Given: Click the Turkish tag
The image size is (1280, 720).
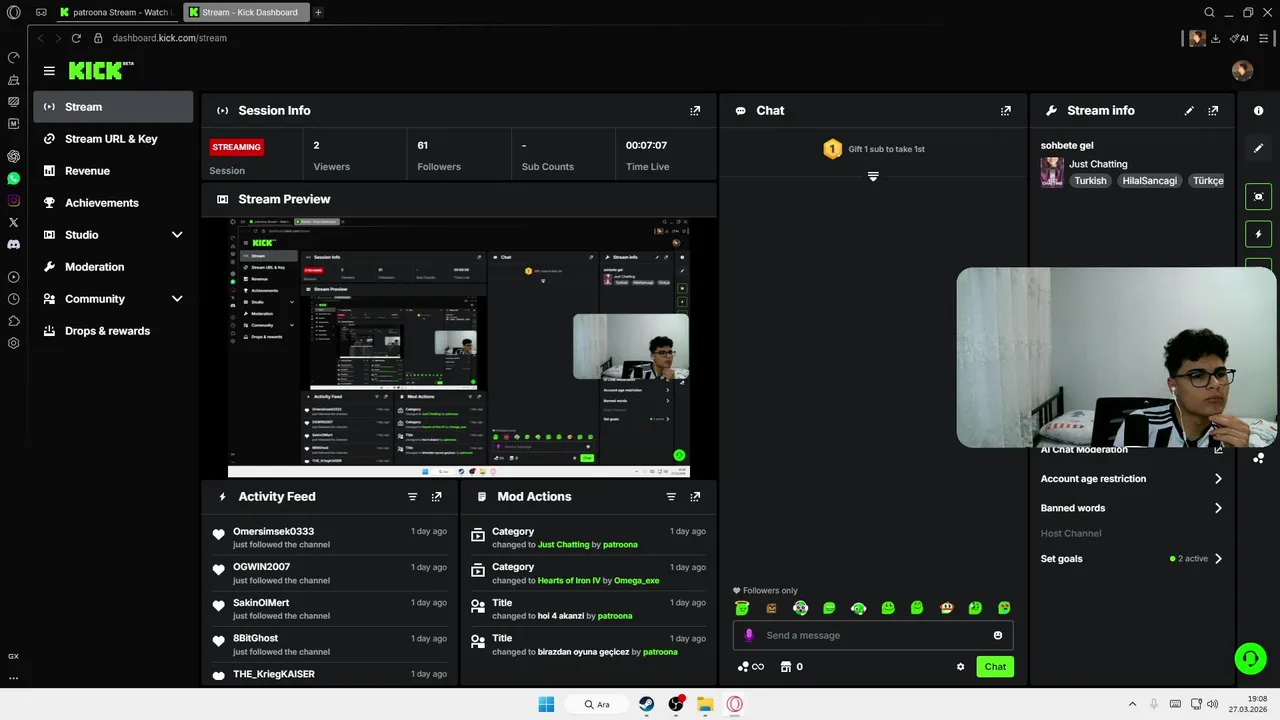Looking at the screenshot, I should (1091, 181).
